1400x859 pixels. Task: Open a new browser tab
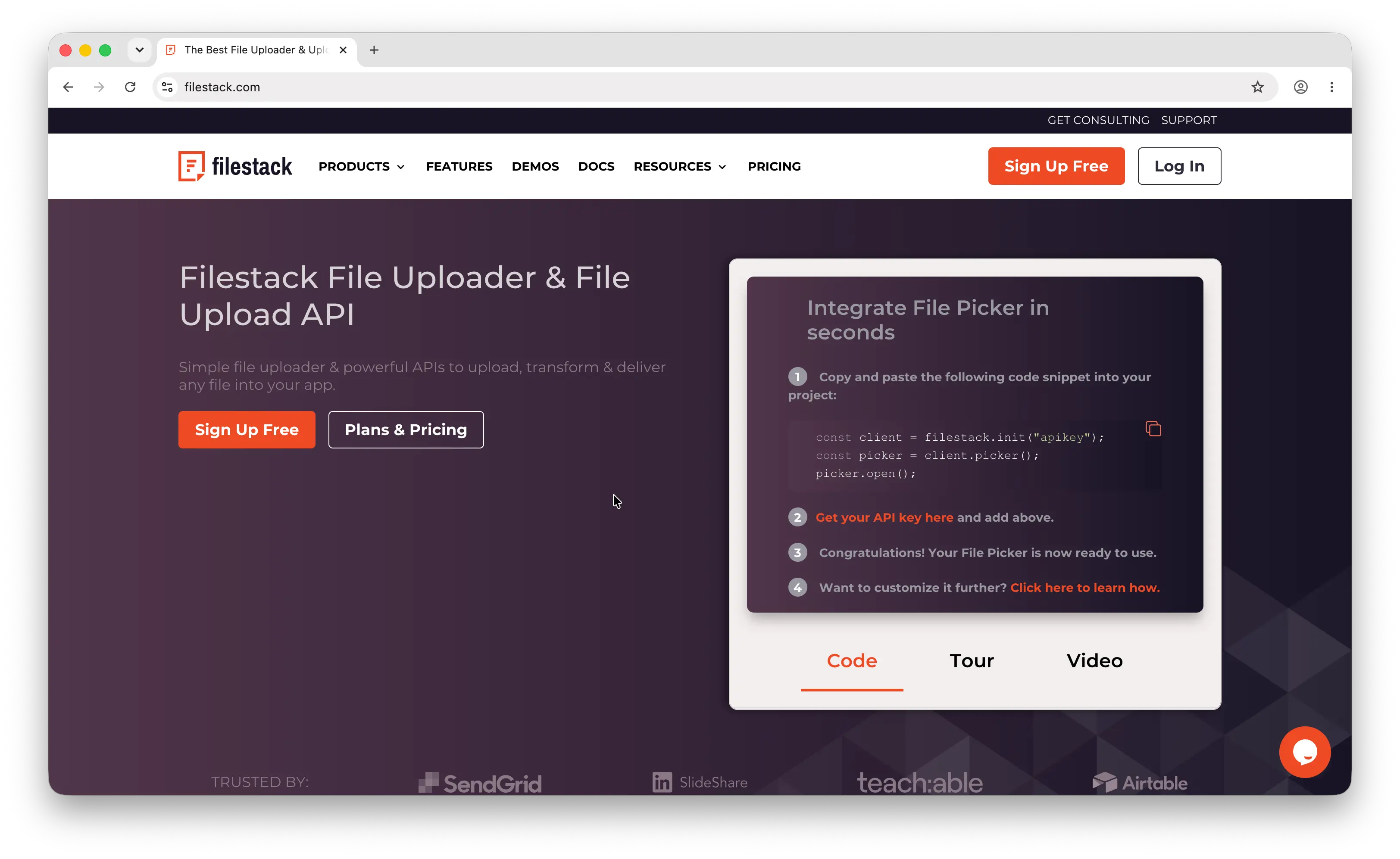(x=374, y=50)
